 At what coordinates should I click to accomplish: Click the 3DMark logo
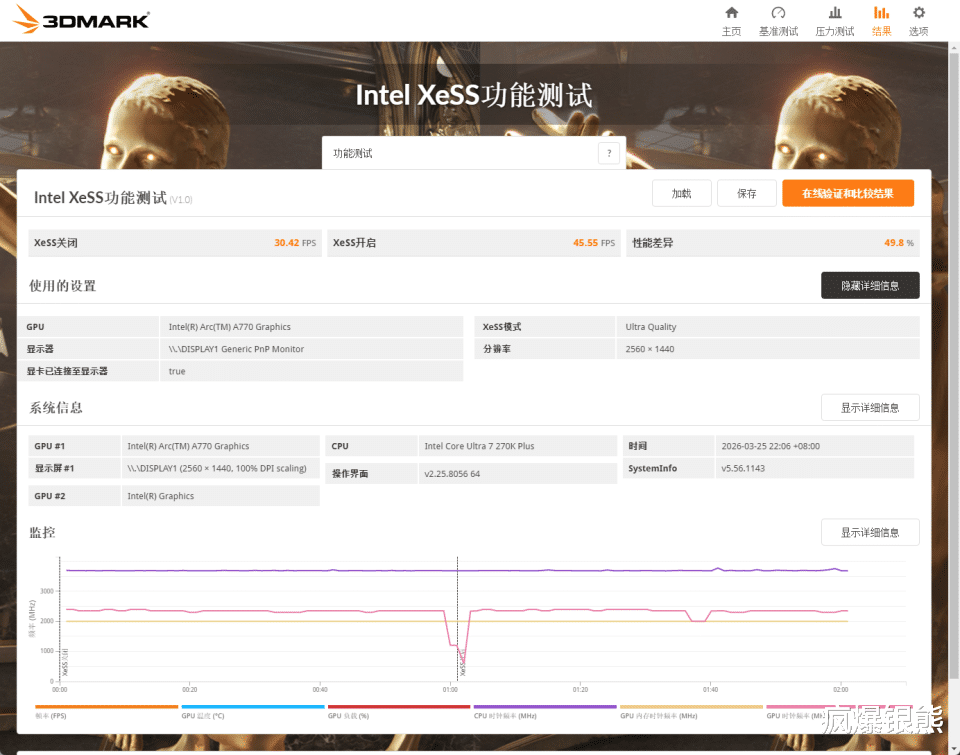pos(81,19)
